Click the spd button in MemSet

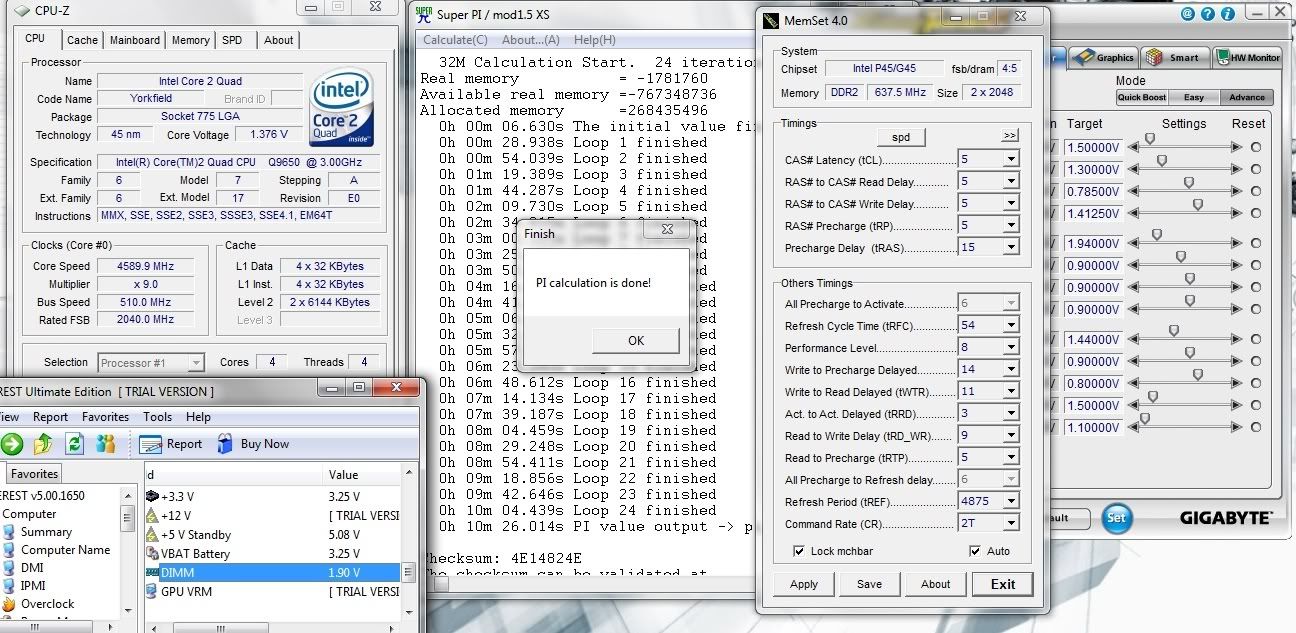coord(901,137)
